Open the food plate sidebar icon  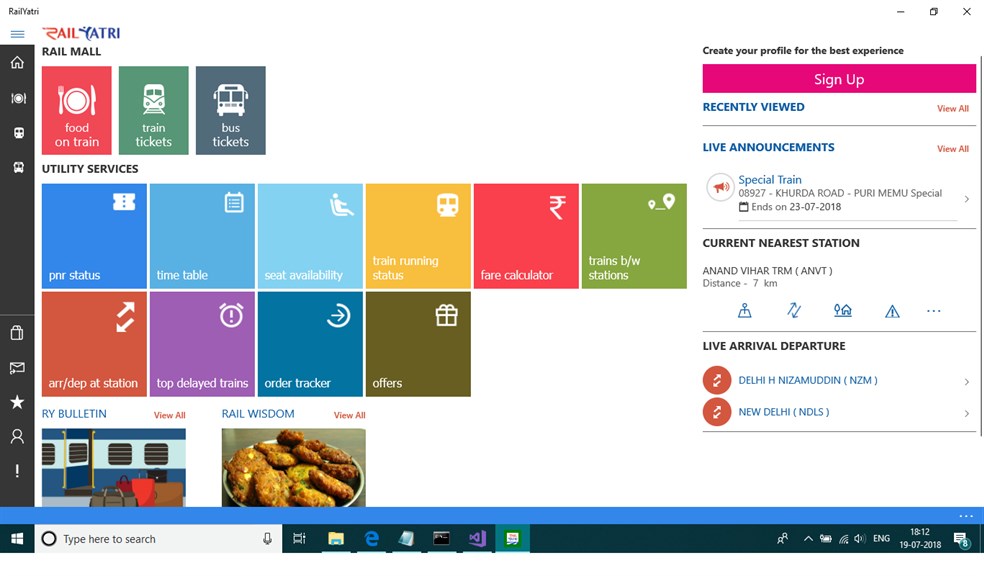click(x=18, y=98)
